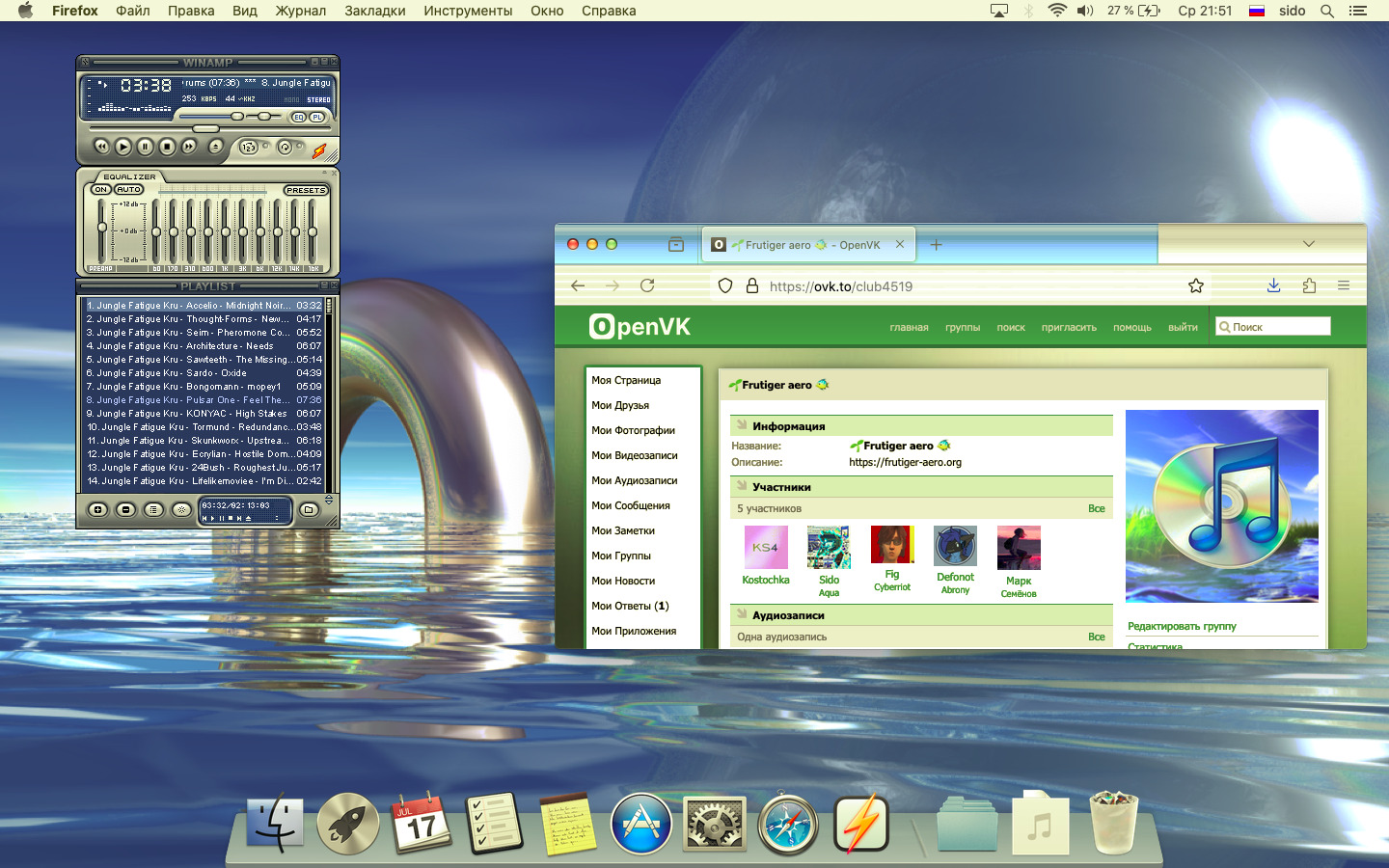Skip to next track in Winamp
The width and height of the screenshot is (1389, 868).
(x=189, y=147)
